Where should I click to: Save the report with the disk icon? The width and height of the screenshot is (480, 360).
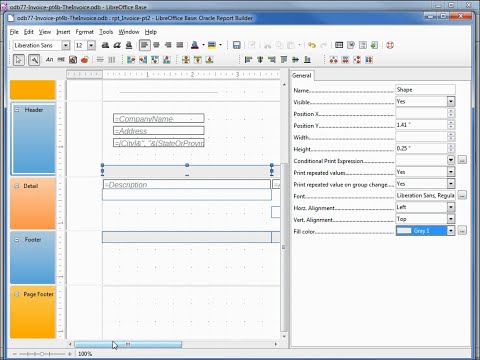coord(237,45)
